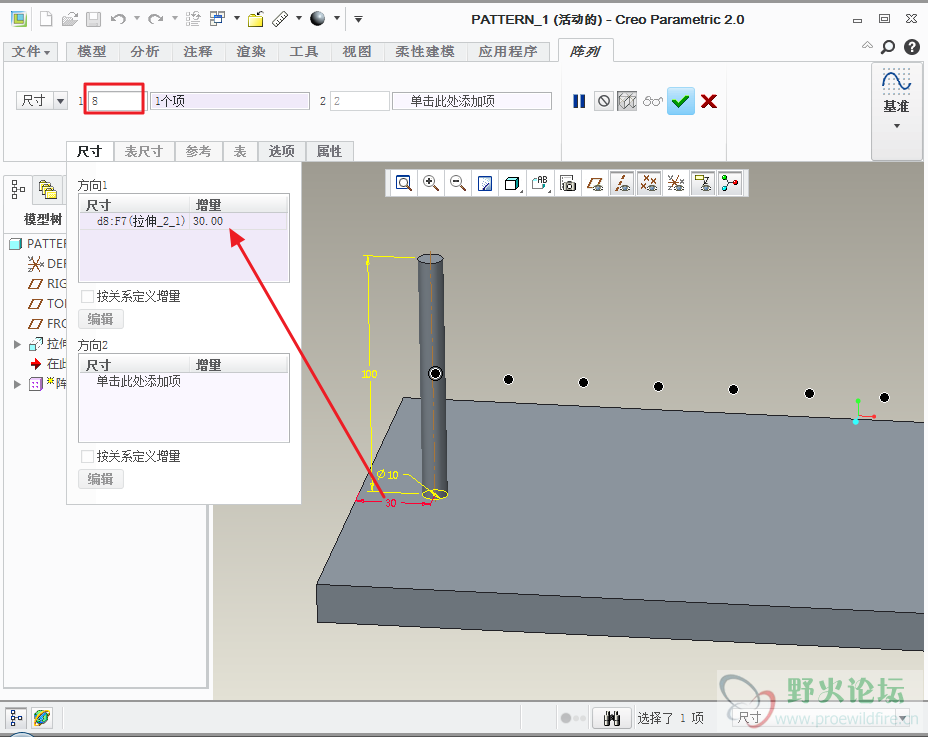928x737 pixels.
Task: Click the toggle browser icon in status bar
Action: point(42,718)
